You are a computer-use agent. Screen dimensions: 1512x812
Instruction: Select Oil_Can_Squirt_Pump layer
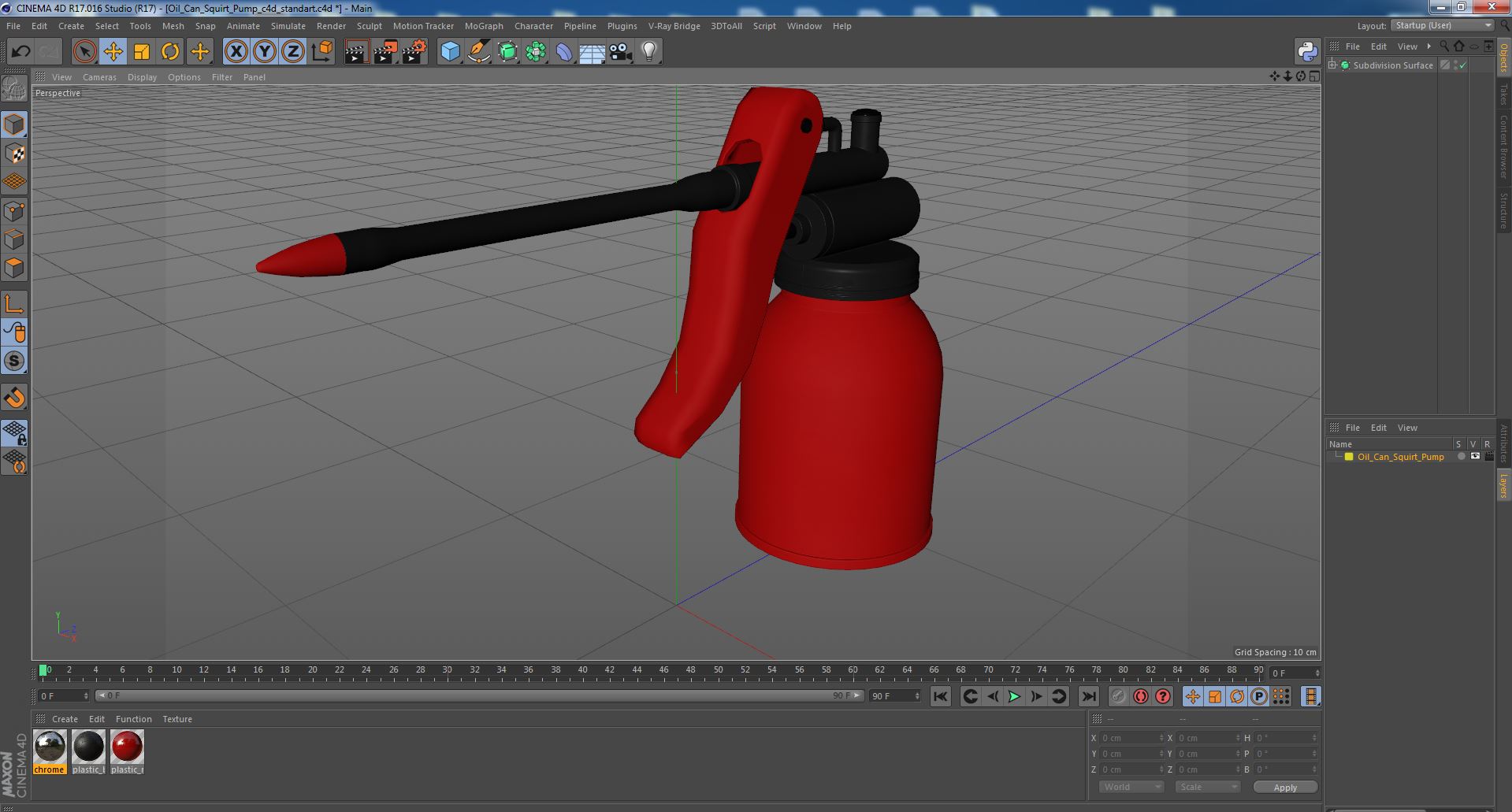1400,457
